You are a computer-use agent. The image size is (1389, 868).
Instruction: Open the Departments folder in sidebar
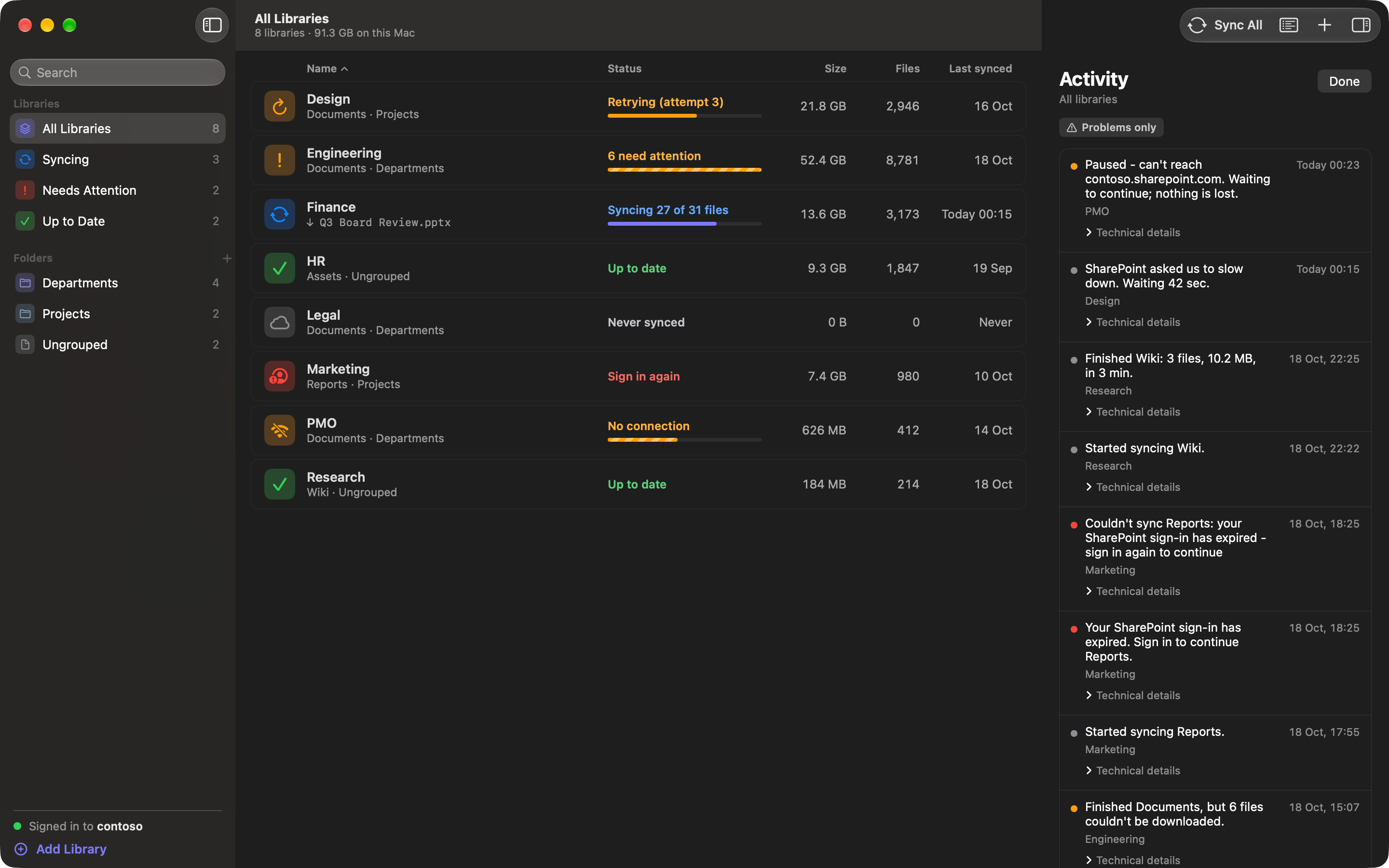pos(118,283)
